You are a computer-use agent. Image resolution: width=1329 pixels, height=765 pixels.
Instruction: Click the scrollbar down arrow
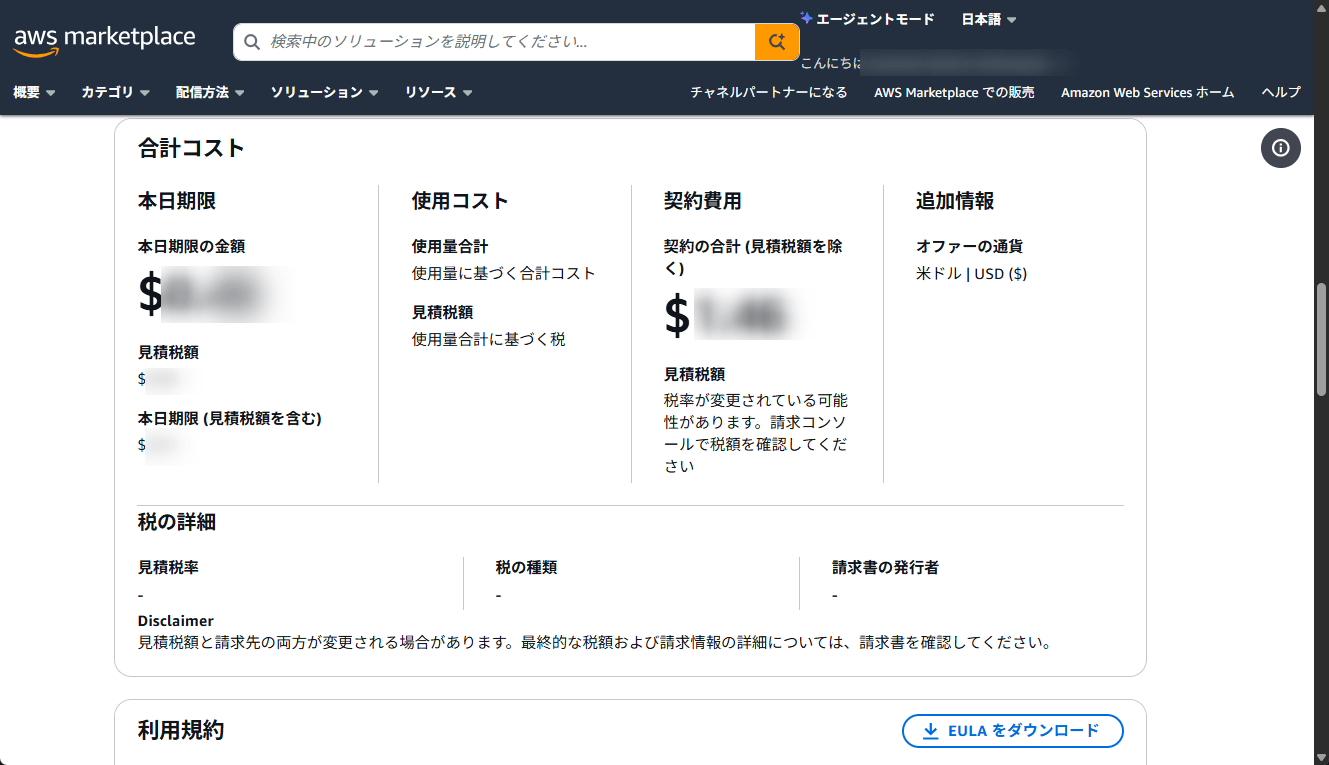click(x=1320, y=756)
